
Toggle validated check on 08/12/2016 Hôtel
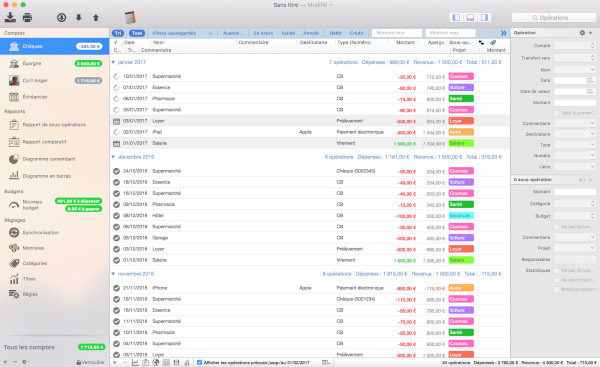(116, 216)
